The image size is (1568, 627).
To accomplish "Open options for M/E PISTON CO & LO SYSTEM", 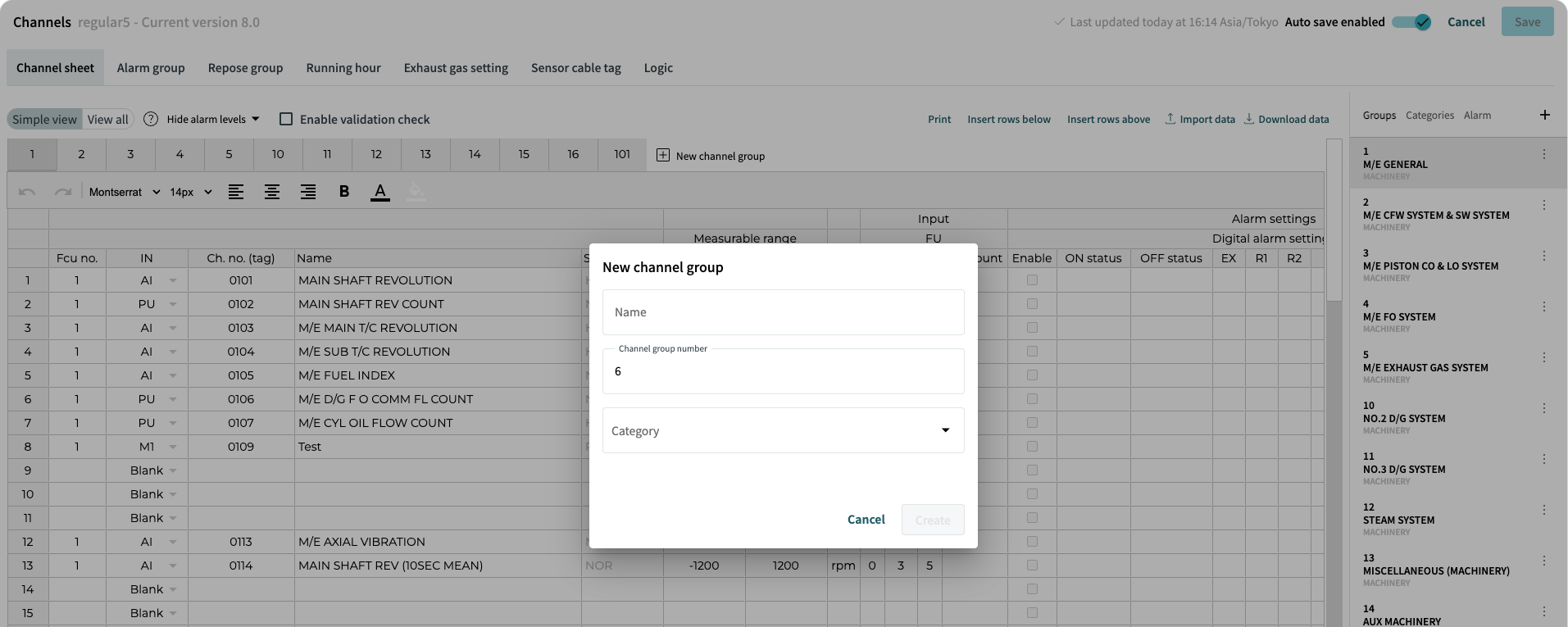I will [x=1544, y=256].
